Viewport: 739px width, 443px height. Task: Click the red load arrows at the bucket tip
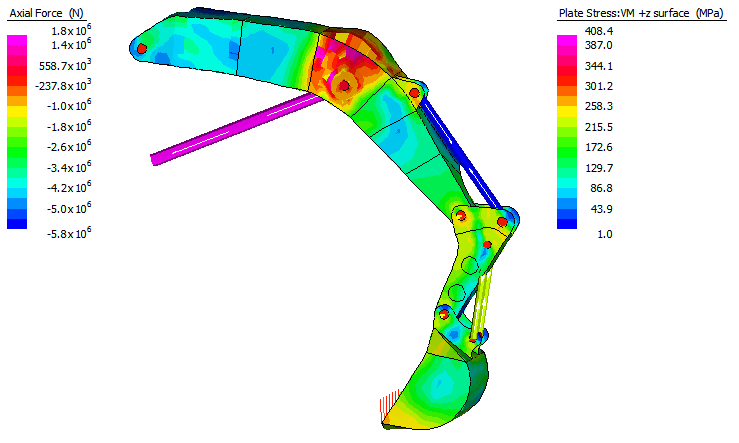pyautogui.click(x=389, y=404)
